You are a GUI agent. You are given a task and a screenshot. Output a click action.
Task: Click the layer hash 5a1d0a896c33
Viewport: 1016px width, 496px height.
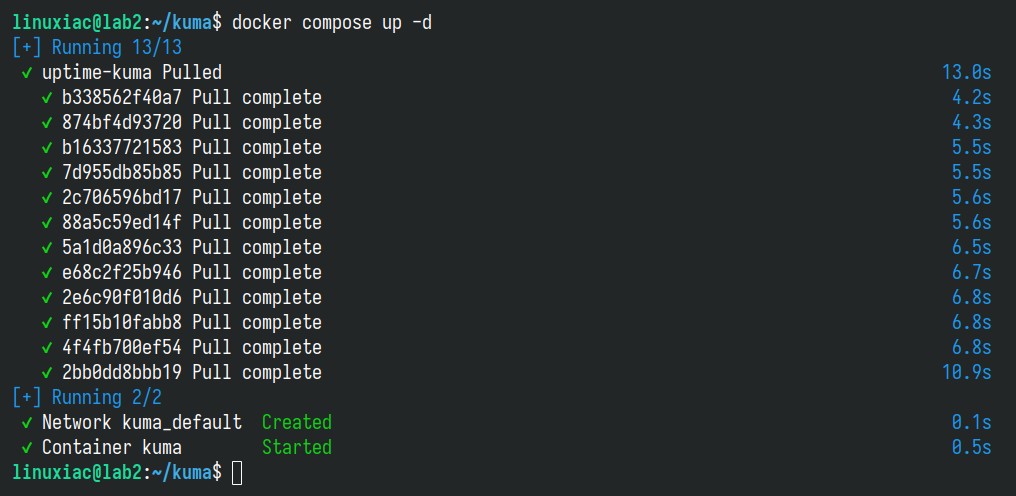point(122,248)
